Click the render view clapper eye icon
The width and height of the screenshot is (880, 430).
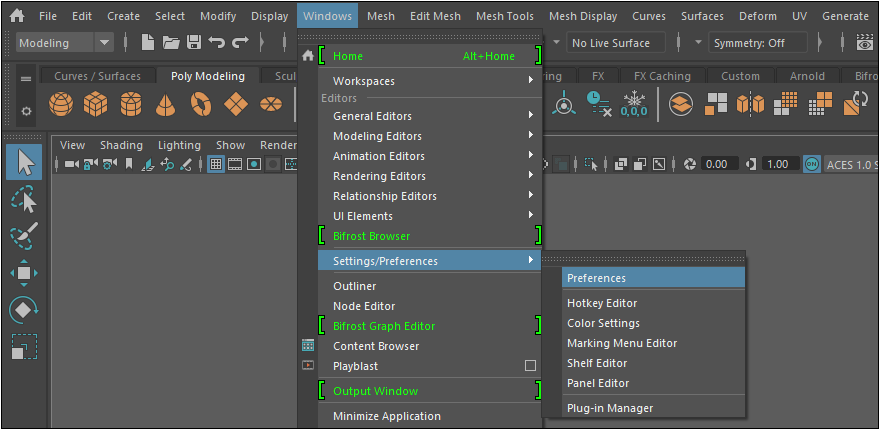tap(865, 43)
